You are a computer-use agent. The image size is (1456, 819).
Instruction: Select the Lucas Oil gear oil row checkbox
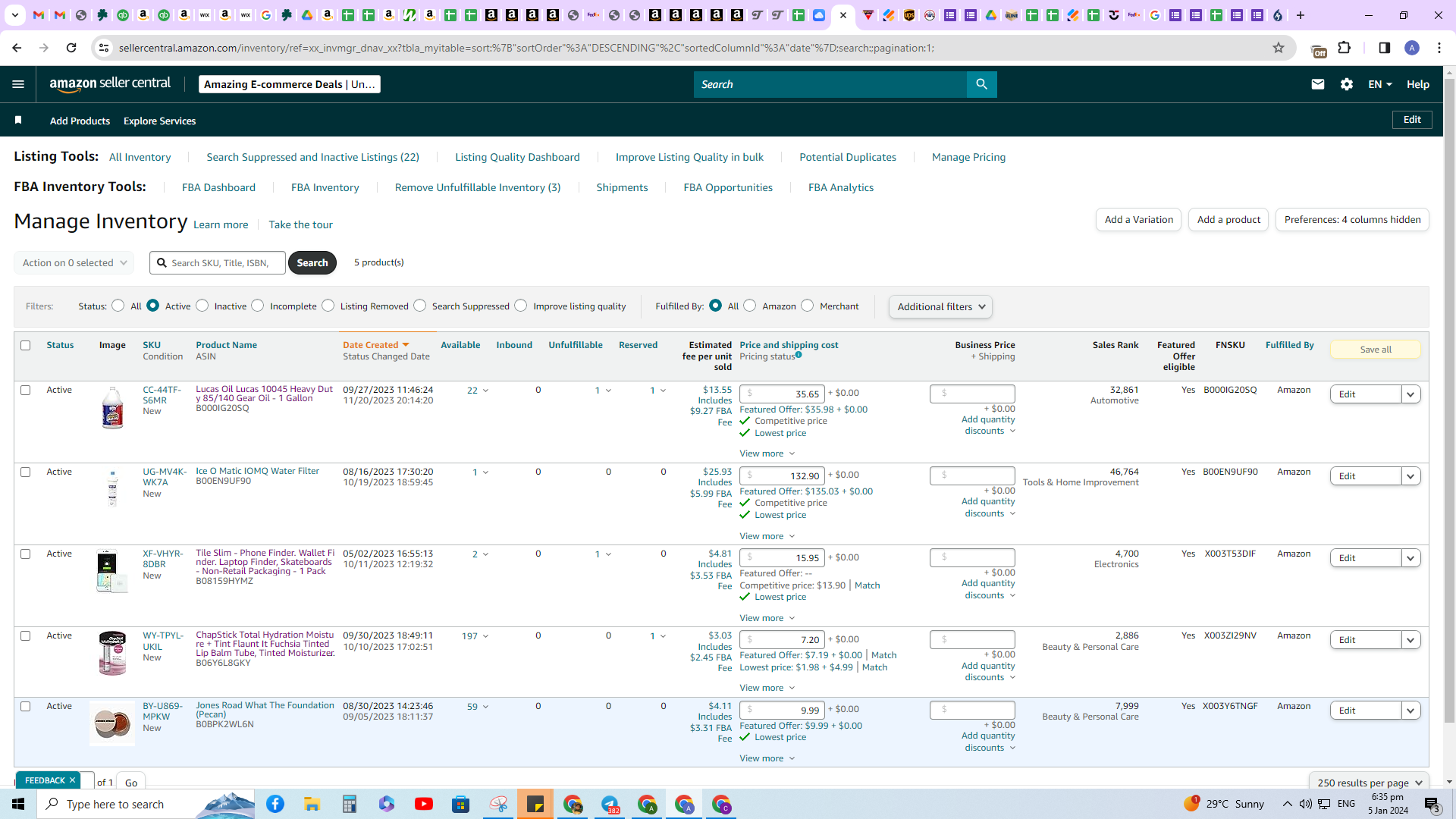point(25,390)
